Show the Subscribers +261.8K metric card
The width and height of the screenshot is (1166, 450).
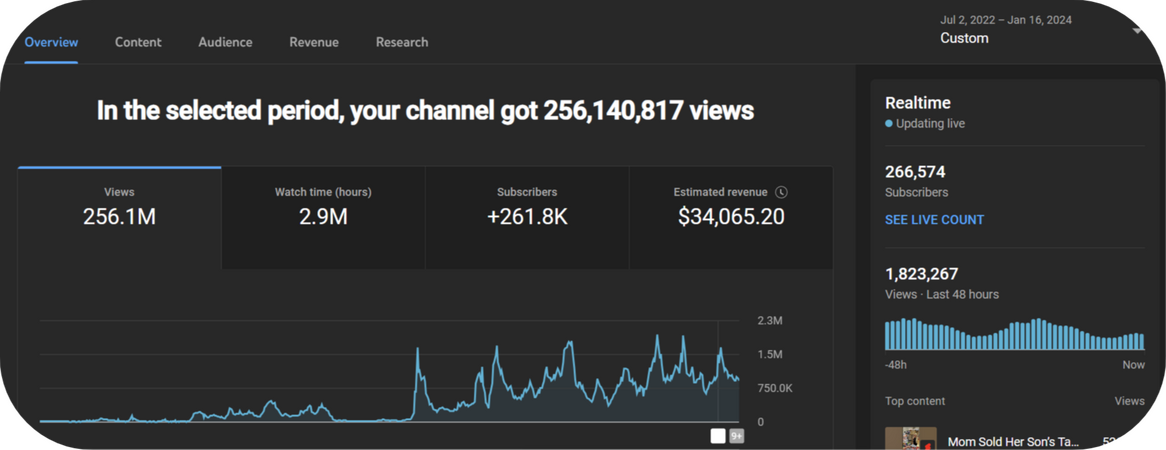point(527,217)
